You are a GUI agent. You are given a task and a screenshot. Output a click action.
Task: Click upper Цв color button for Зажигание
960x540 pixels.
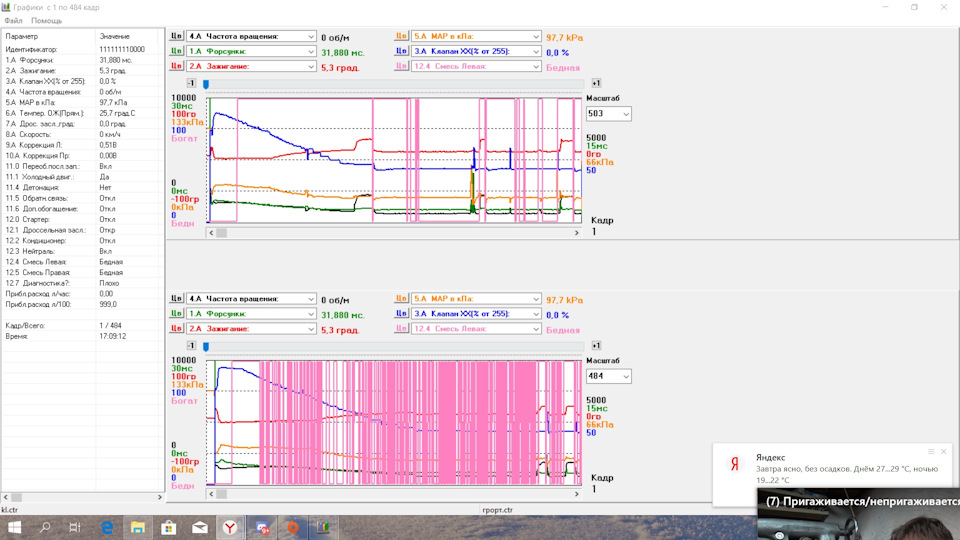[176, 66]
